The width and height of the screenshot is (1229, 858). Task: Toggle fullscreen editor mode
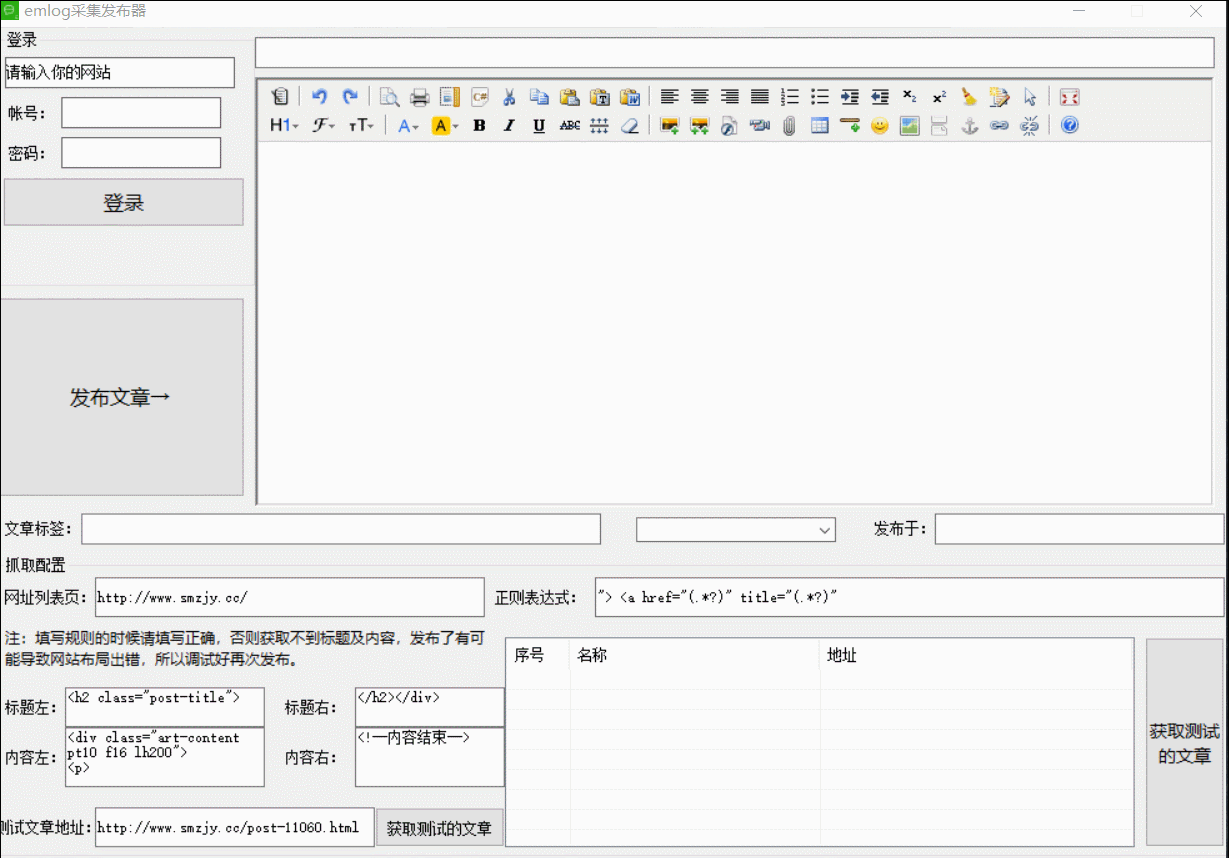(1070, 97)
